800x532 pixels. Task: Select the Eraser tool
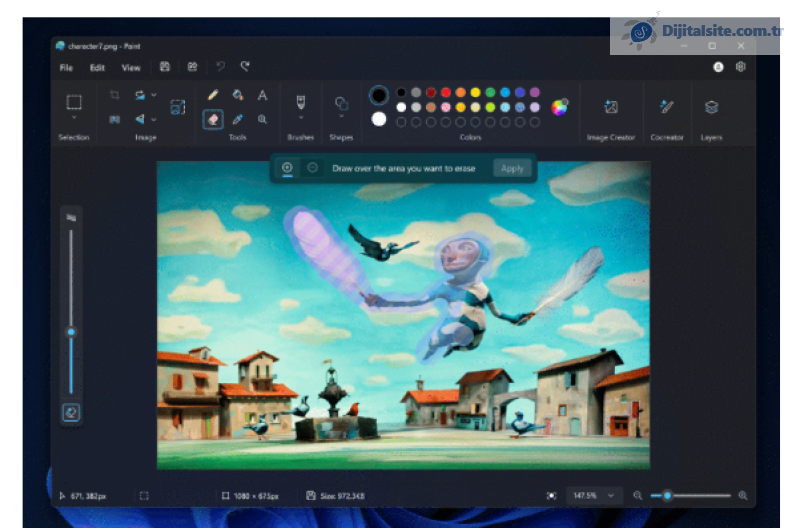click(x=213, y=119)
